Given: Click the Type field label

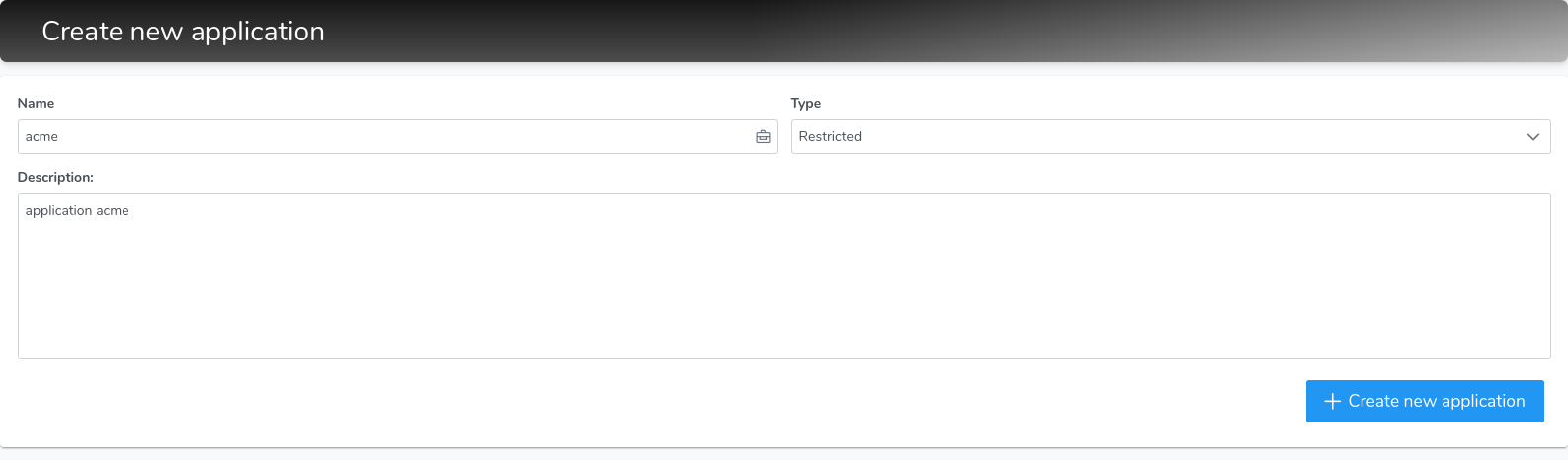Looking at the screenshot, I should coord(806,103).
